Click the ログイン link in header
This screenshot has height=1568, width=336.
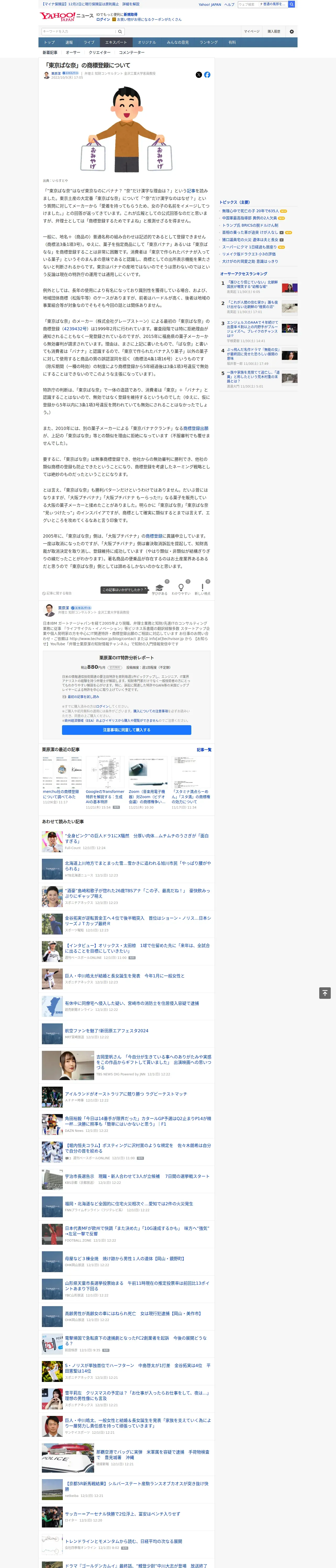(103, 20)
